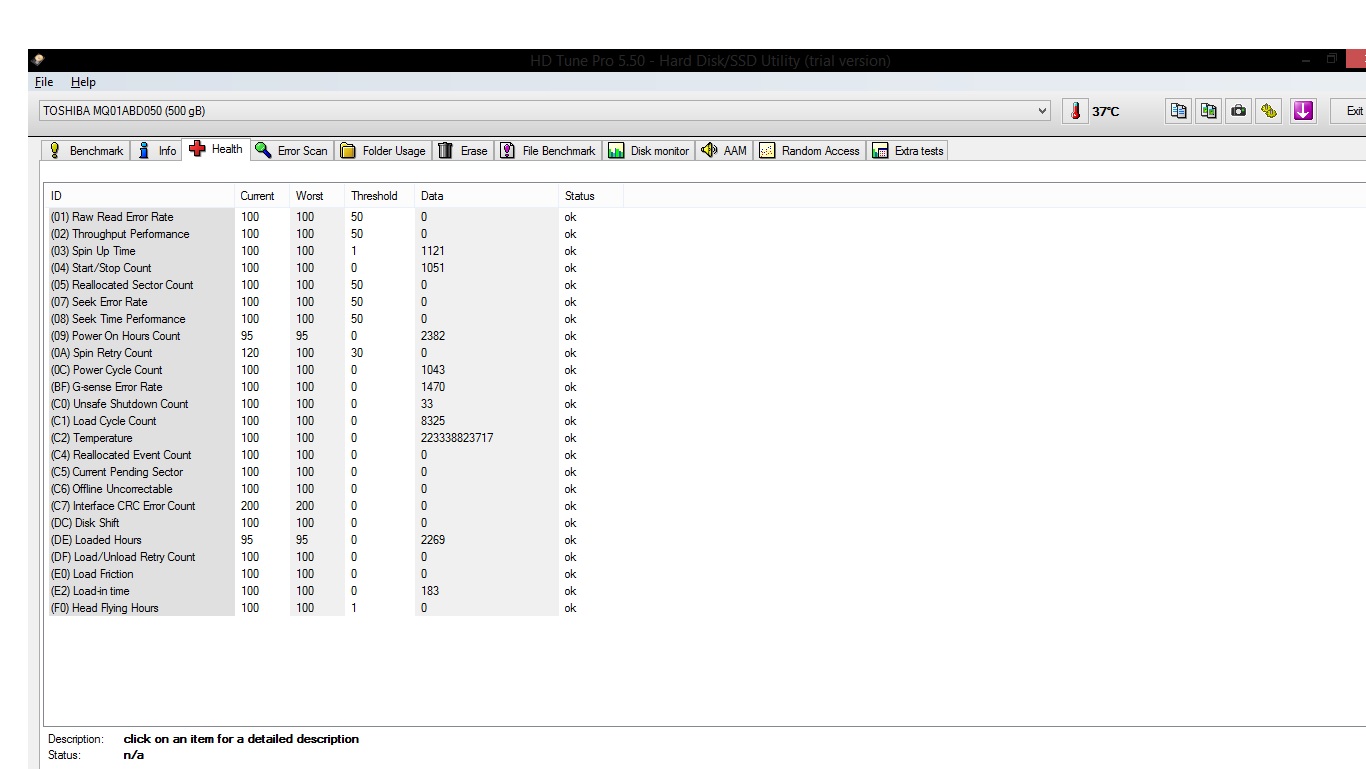Select the (C2) Temperature row
1366x769 pixels.
pyautogui.click(x=335, y=438)
